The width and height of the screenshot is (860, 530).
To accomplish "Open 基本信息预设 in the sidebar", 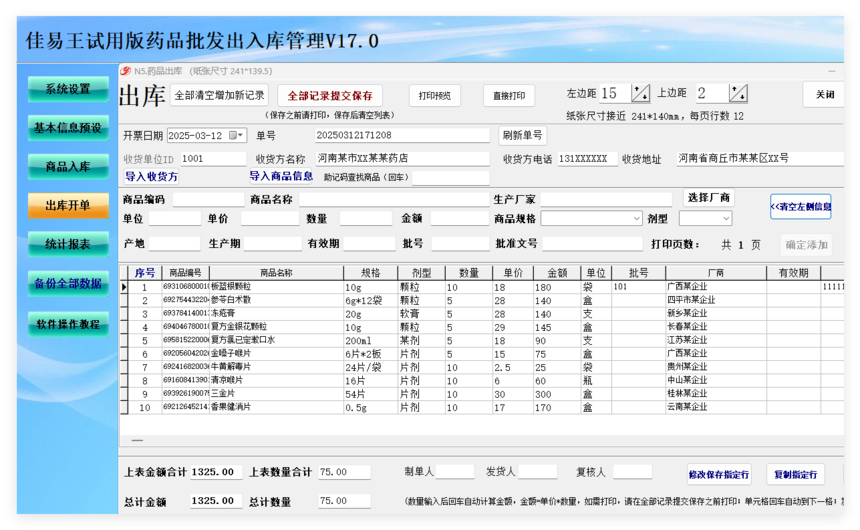I will [x=68, y=128].
